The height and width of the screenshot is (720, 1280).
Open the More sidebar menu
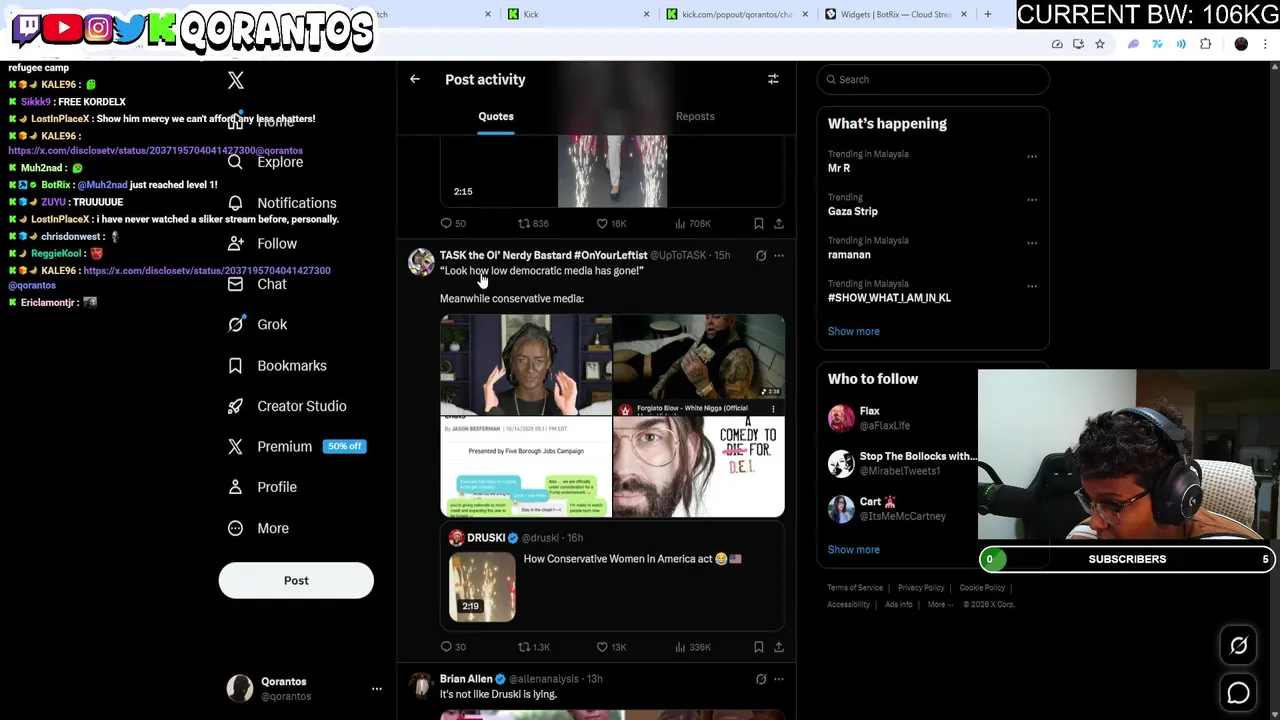click(258, 528)
